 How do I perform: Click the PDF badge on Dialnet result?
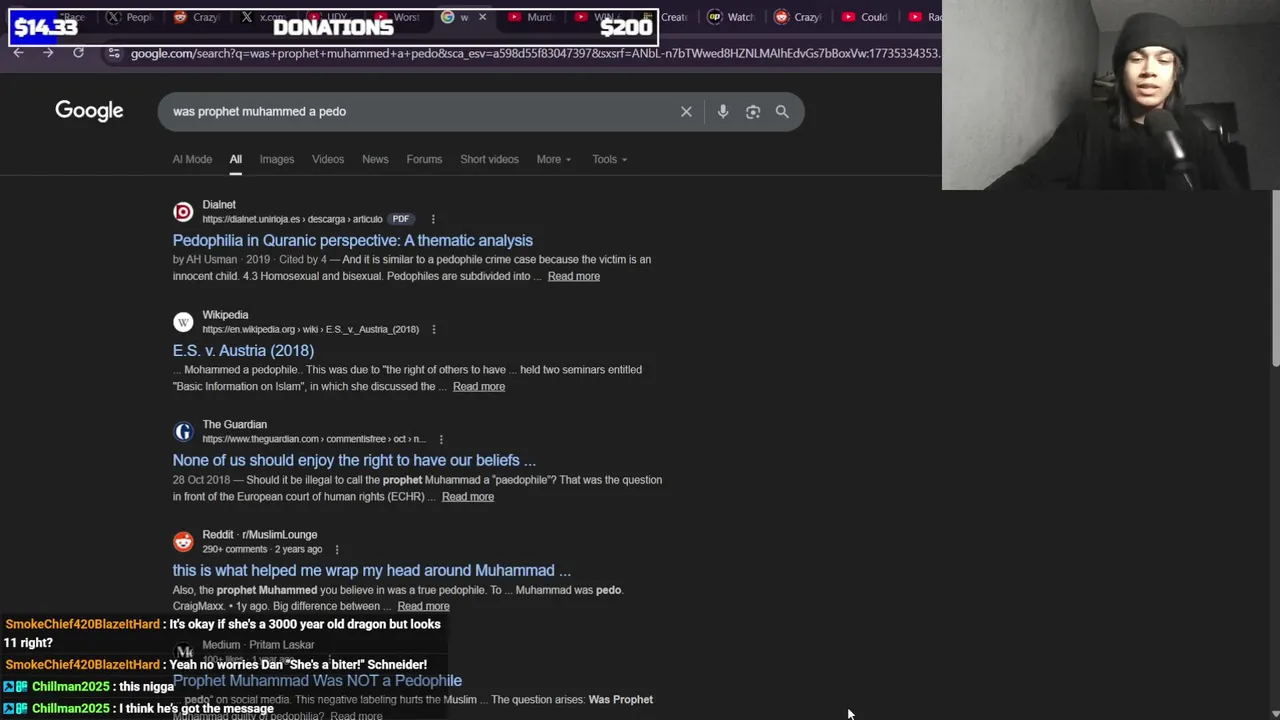(400, 219)
